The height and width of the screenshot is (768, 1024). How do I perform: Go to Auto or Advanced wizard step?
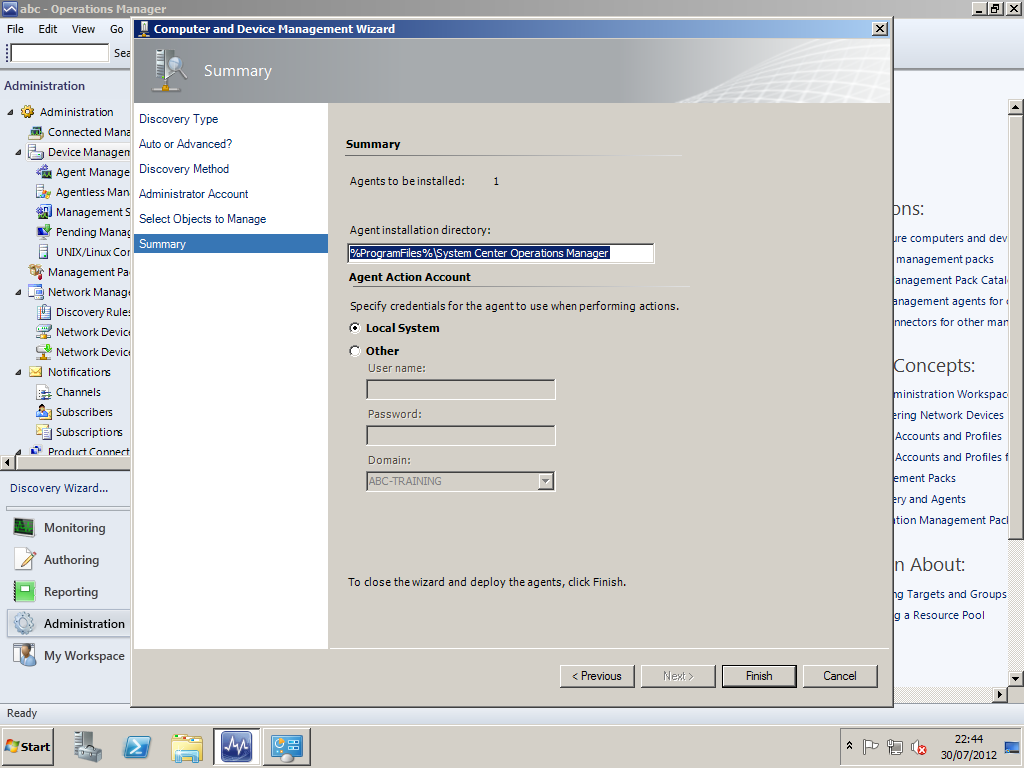[185, 144]
